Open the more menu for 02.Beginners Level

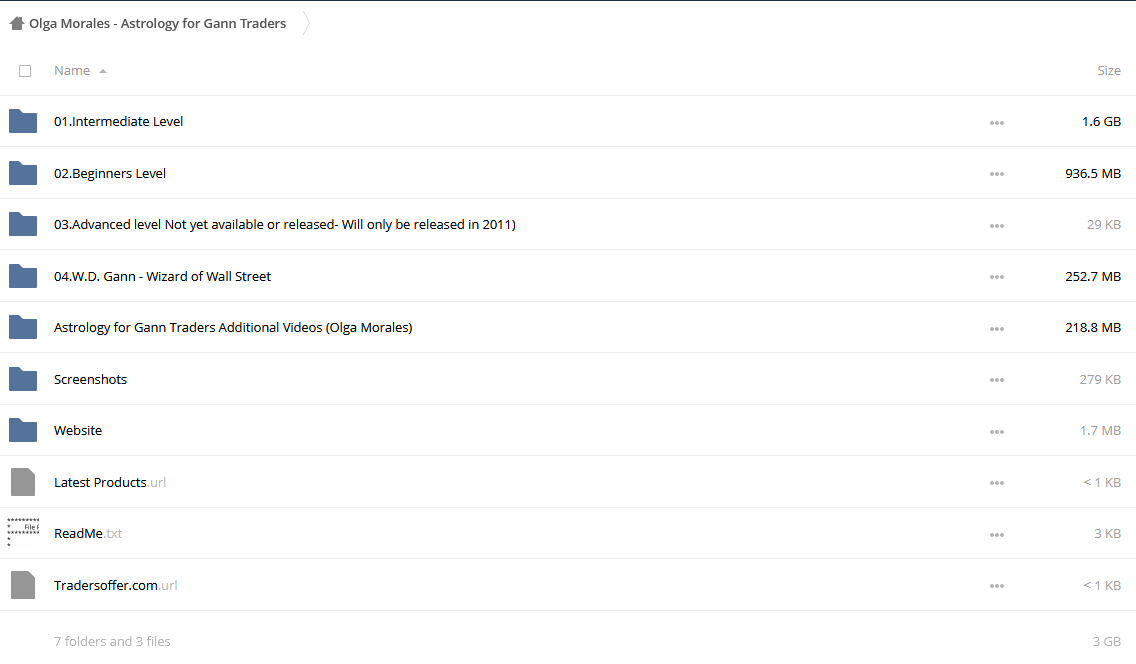(x=997, y=175)
